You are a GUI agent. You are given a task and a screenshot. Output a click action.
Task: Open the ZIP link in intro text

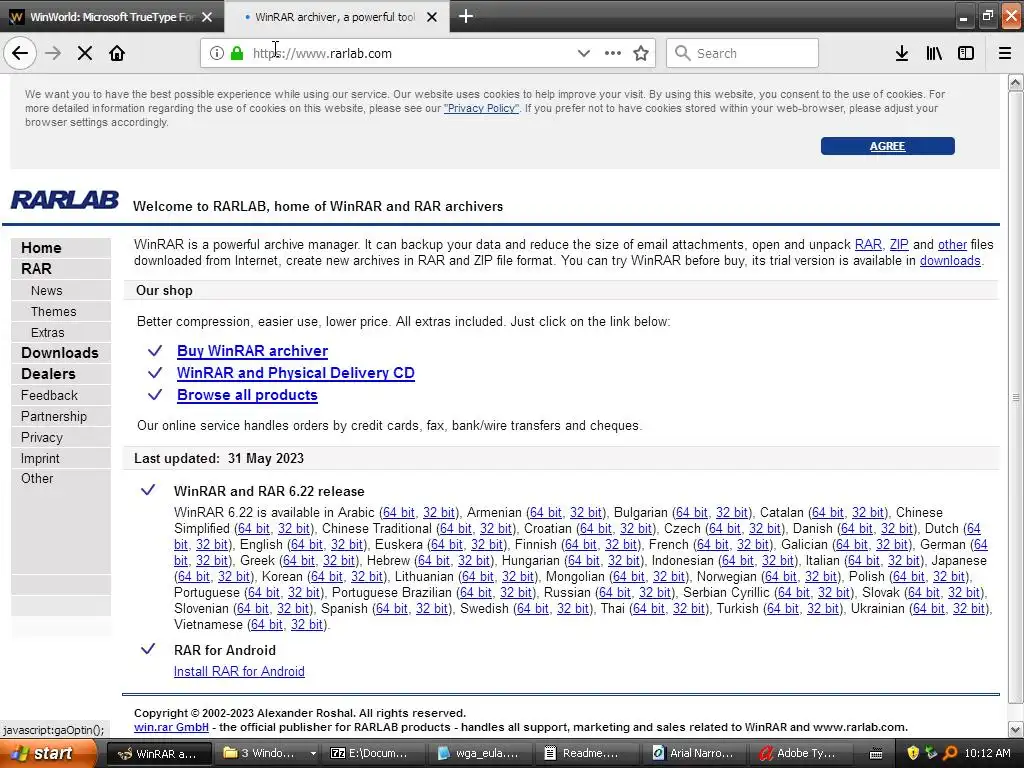(899, 244)
